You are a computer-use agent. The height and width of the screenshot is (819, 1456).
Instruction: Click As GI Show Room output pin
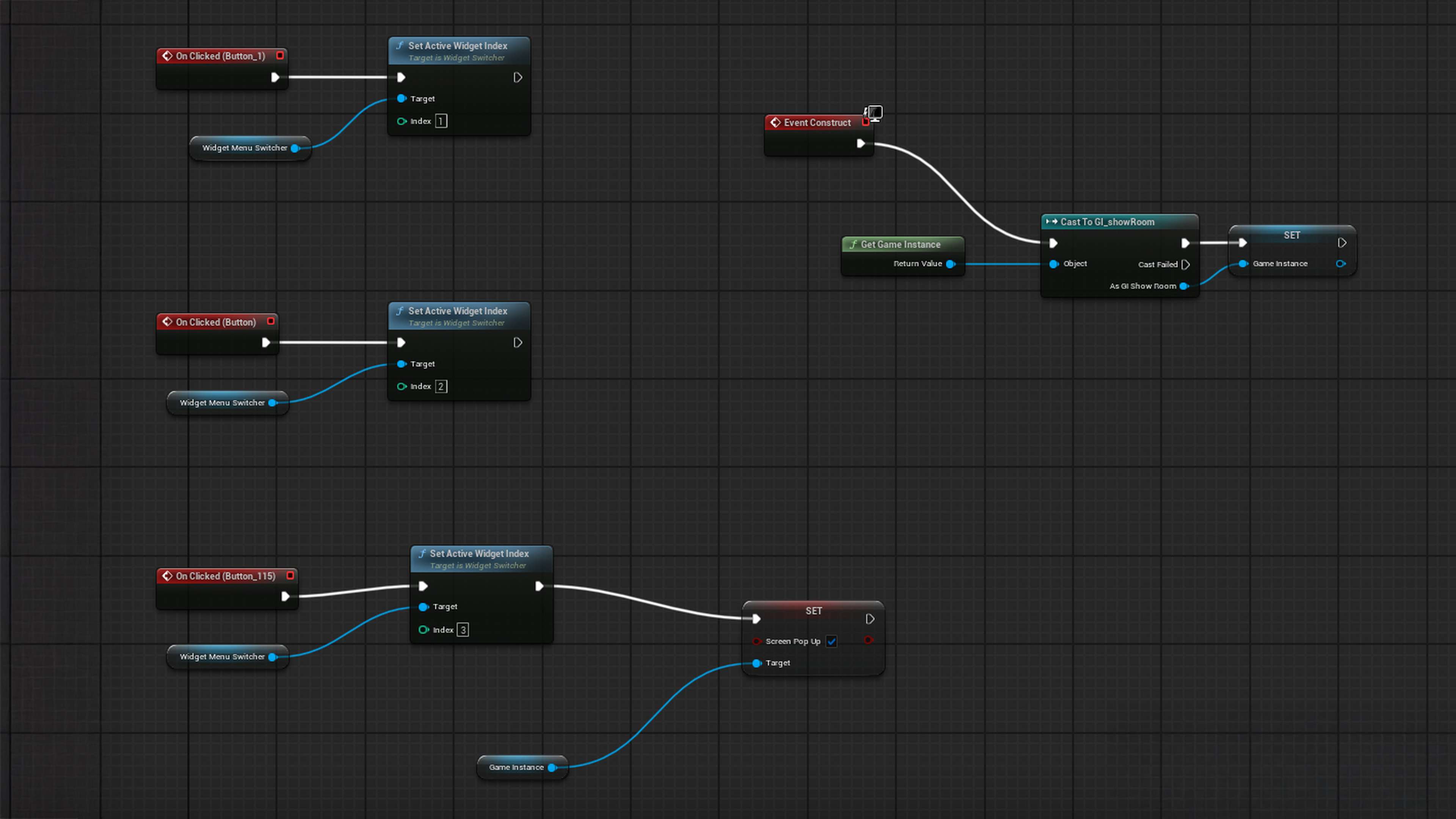pos(1183,286)
